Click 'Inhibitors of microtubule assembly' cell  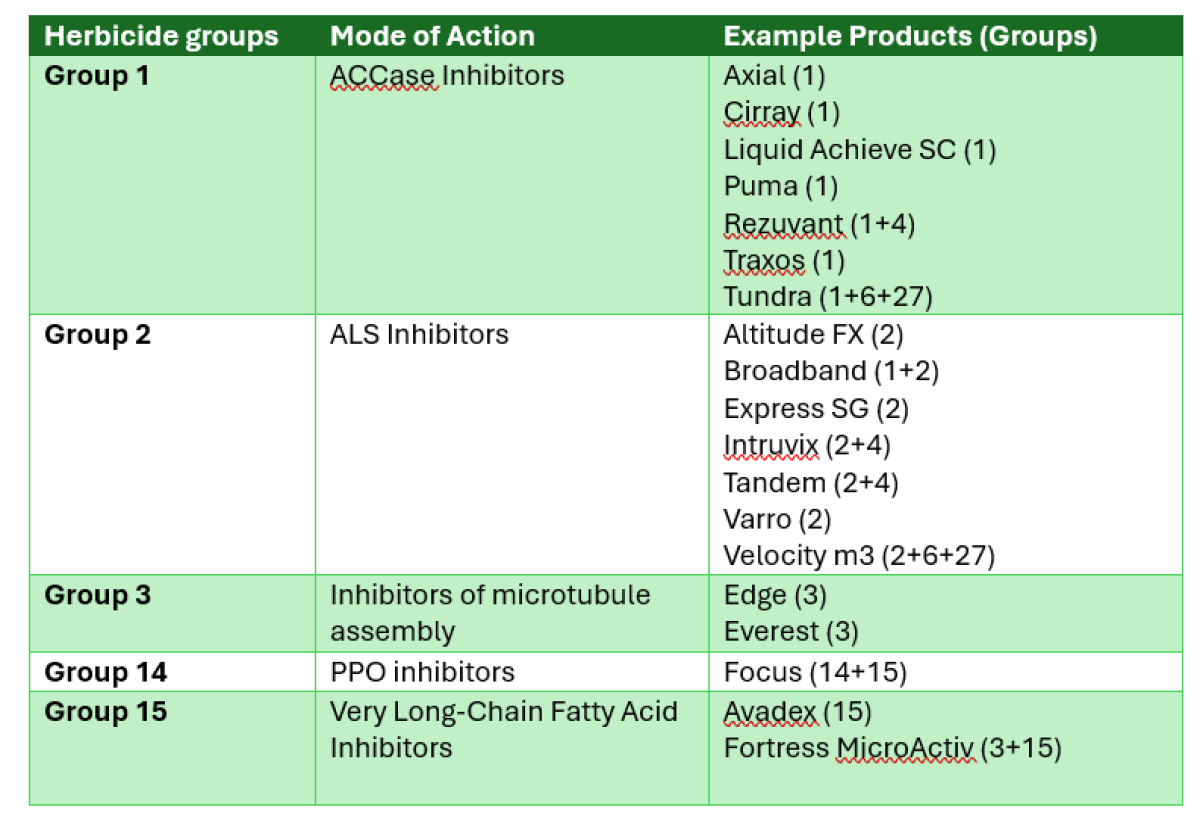(x=490, y=613)
